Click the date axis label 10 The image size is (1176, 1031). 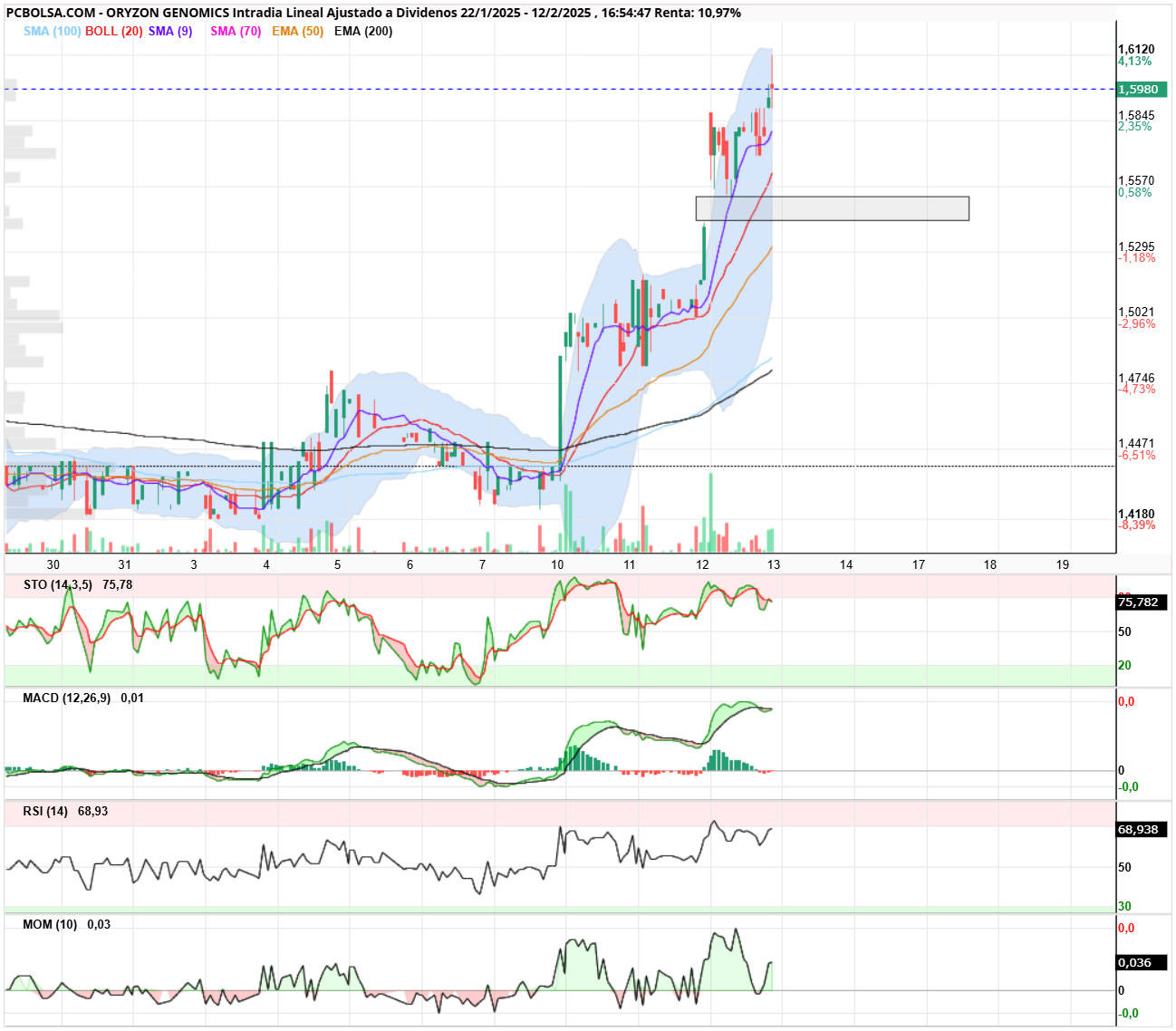click(557, 564)
